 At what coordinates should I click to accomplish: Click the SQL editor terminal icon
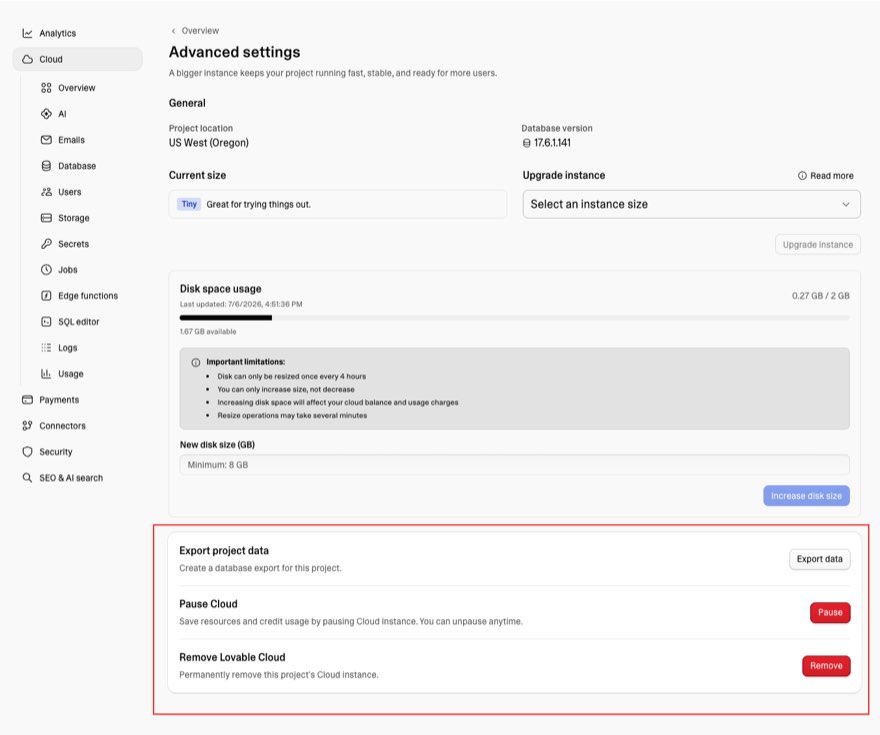click(x=46, y=321)
